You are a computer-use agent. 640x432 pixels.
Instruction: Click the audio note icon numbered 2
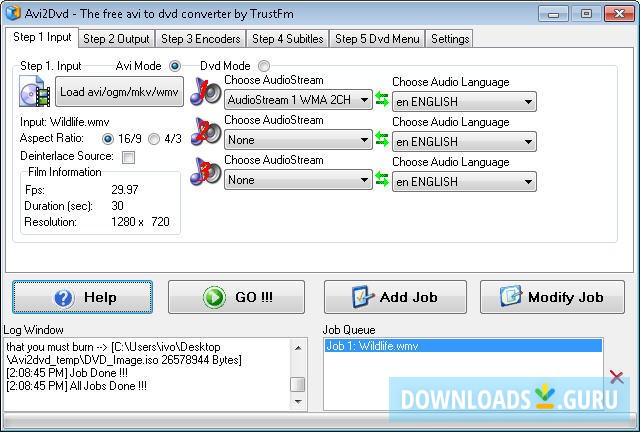pos(206,131)
